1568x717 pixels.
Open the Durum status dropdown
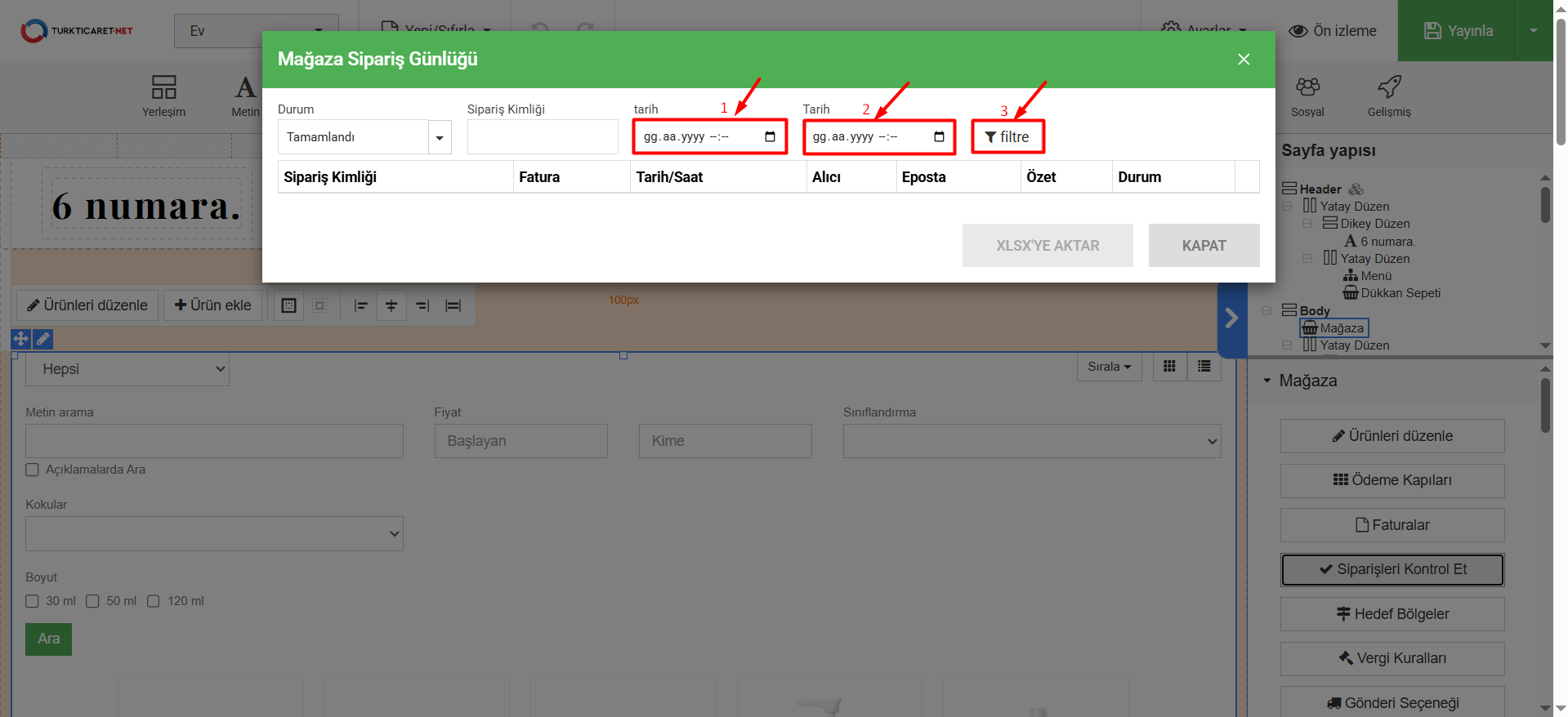click(x=440, y=137)
